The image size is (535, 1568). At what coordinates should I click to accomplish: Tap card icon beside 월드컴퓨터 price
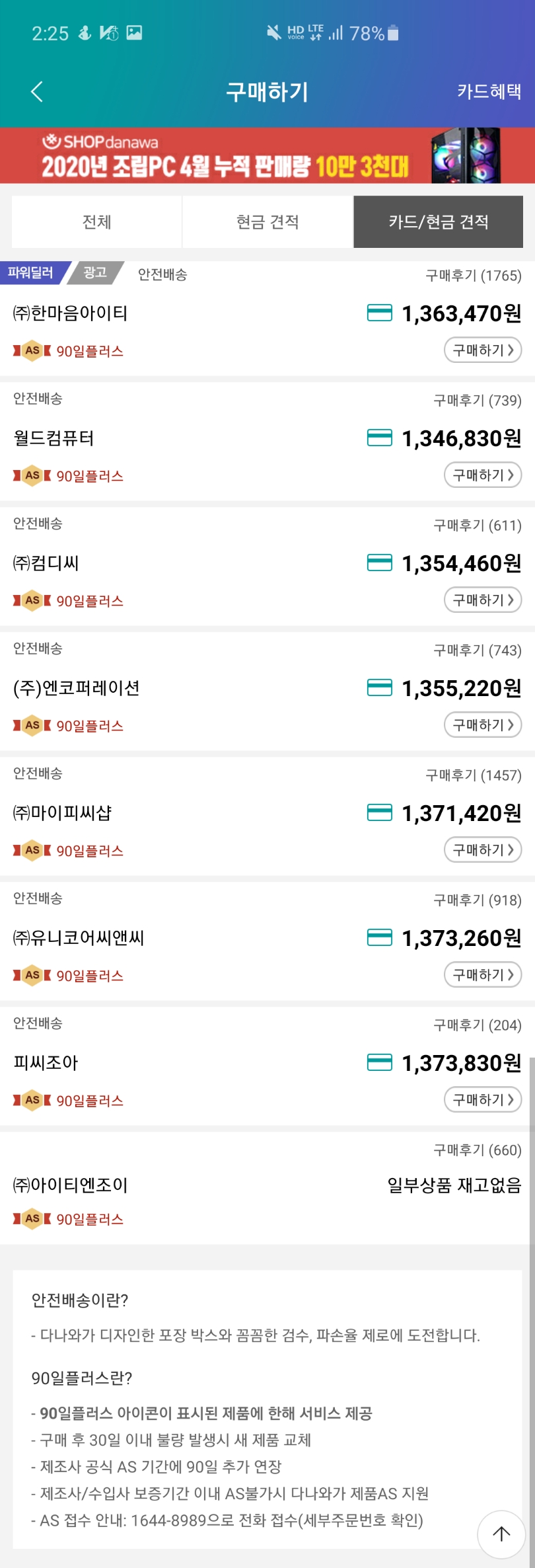point(379,438)
